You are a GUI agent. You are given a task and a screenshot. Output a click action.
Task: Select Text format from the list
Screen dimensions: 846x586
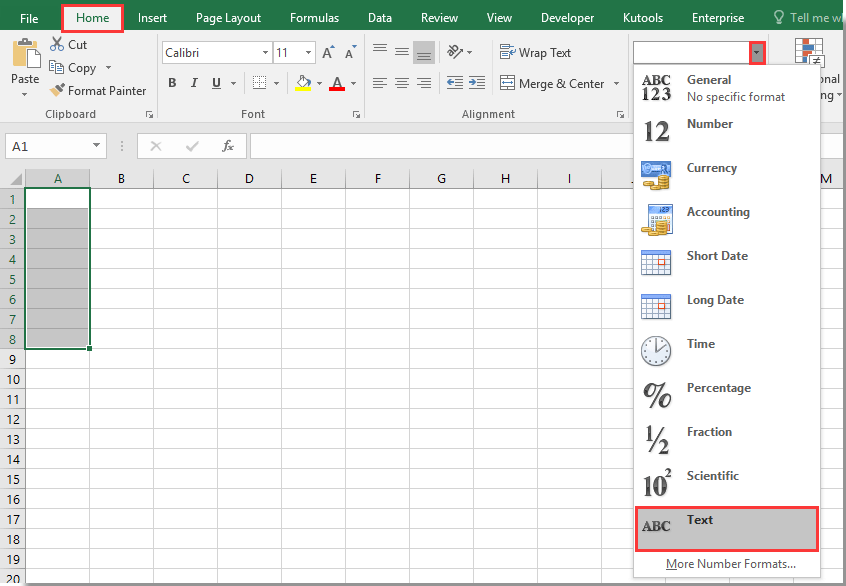point(726,528)
